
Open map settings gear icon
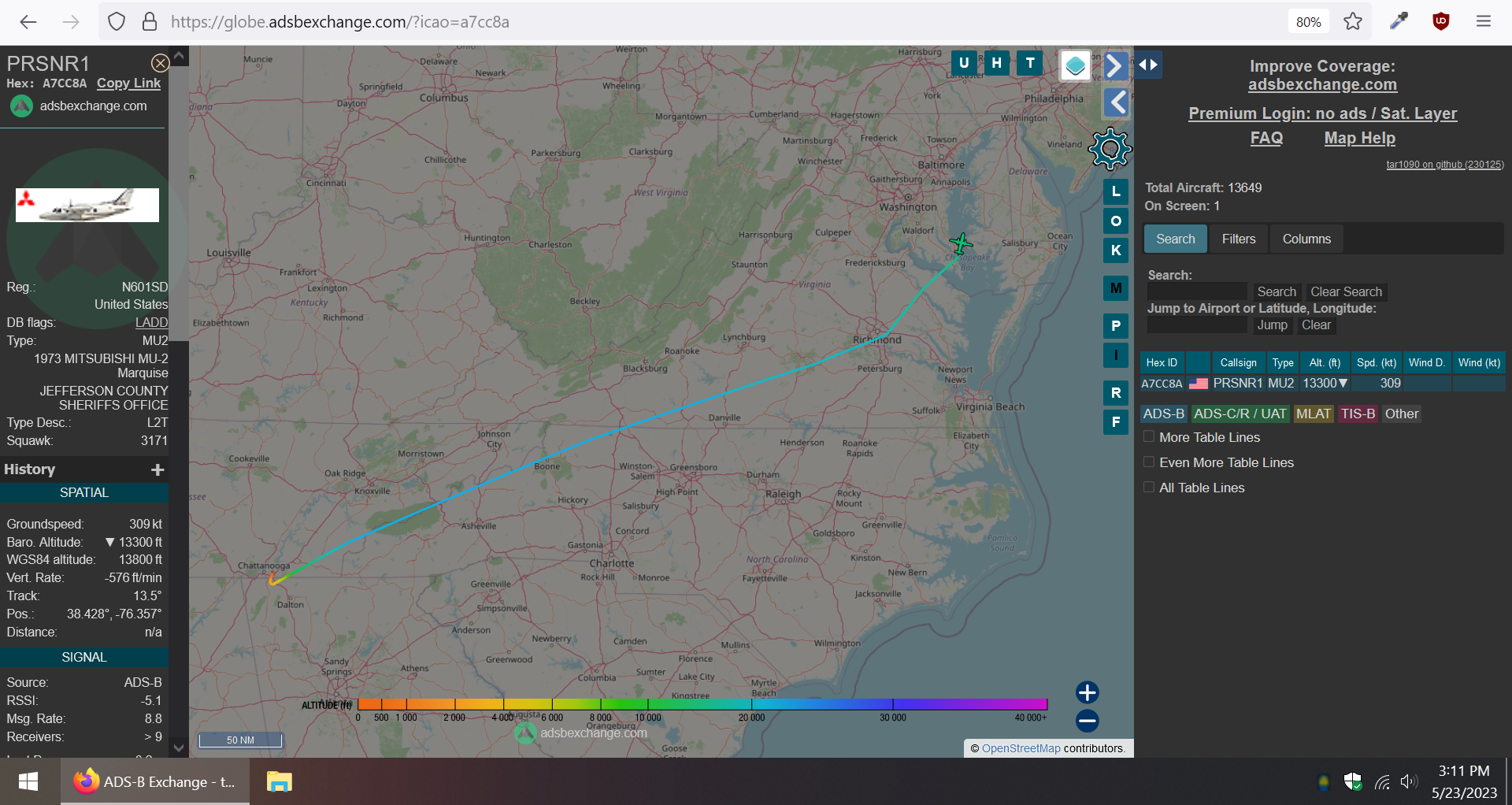[x=1110, y=149]
